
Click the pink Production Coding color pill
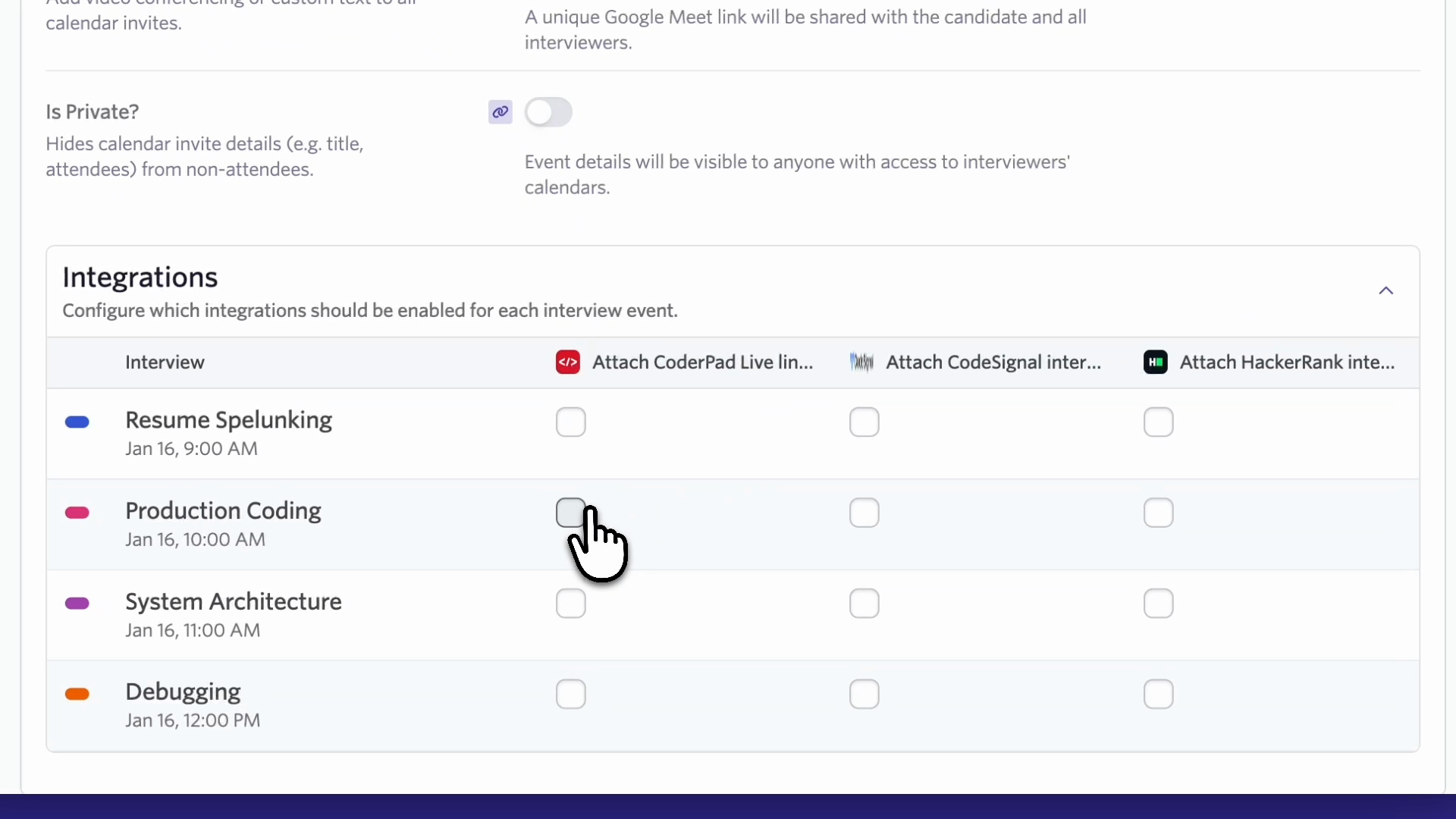pyautogui.click(x=77, y=513)
